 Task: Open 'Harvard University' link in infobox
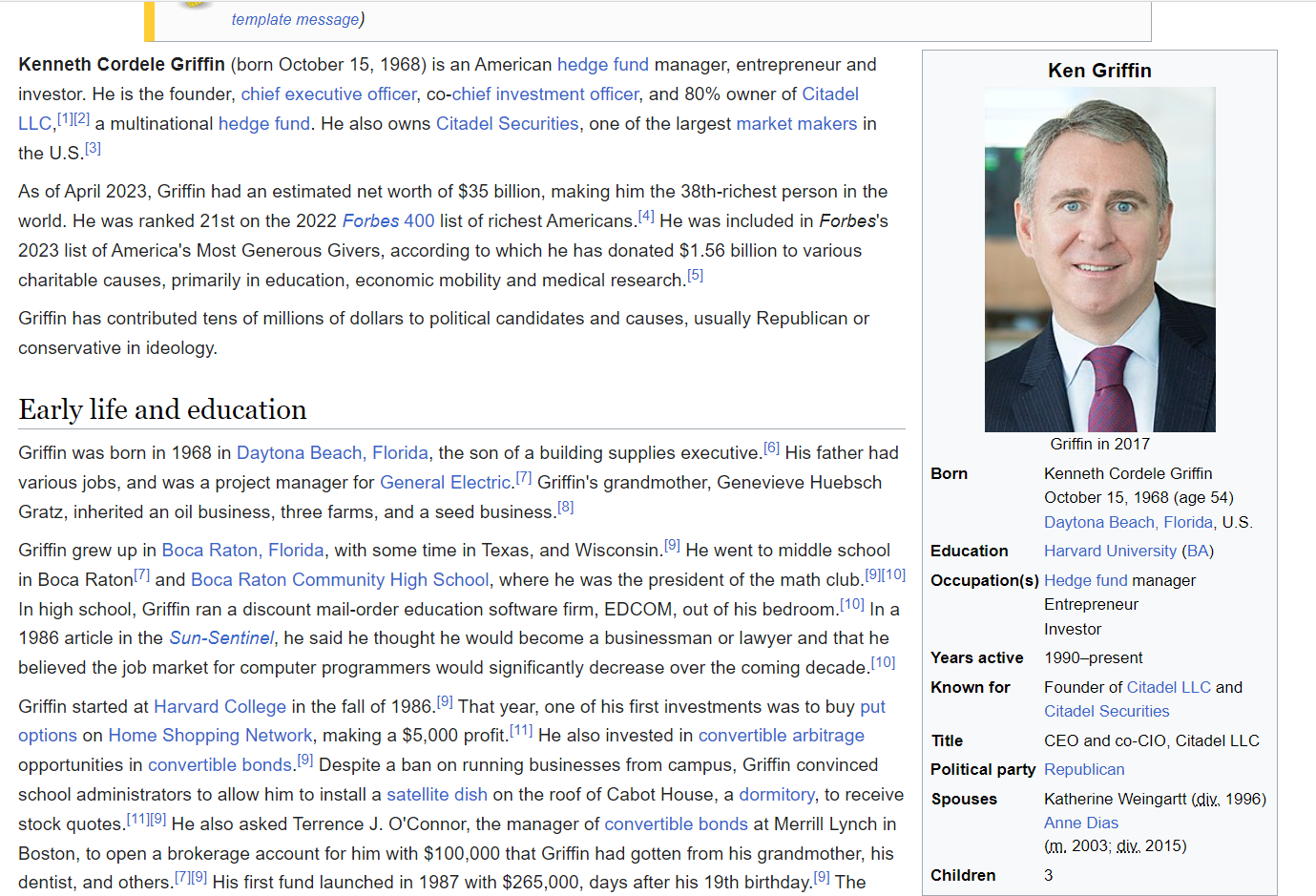coord(1110,552)
